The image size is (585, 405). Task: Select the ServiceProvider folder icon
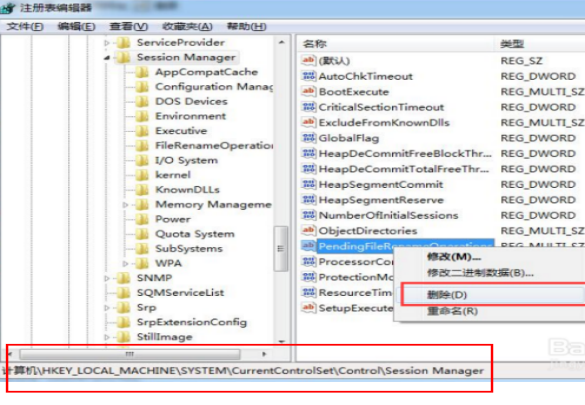123,43
